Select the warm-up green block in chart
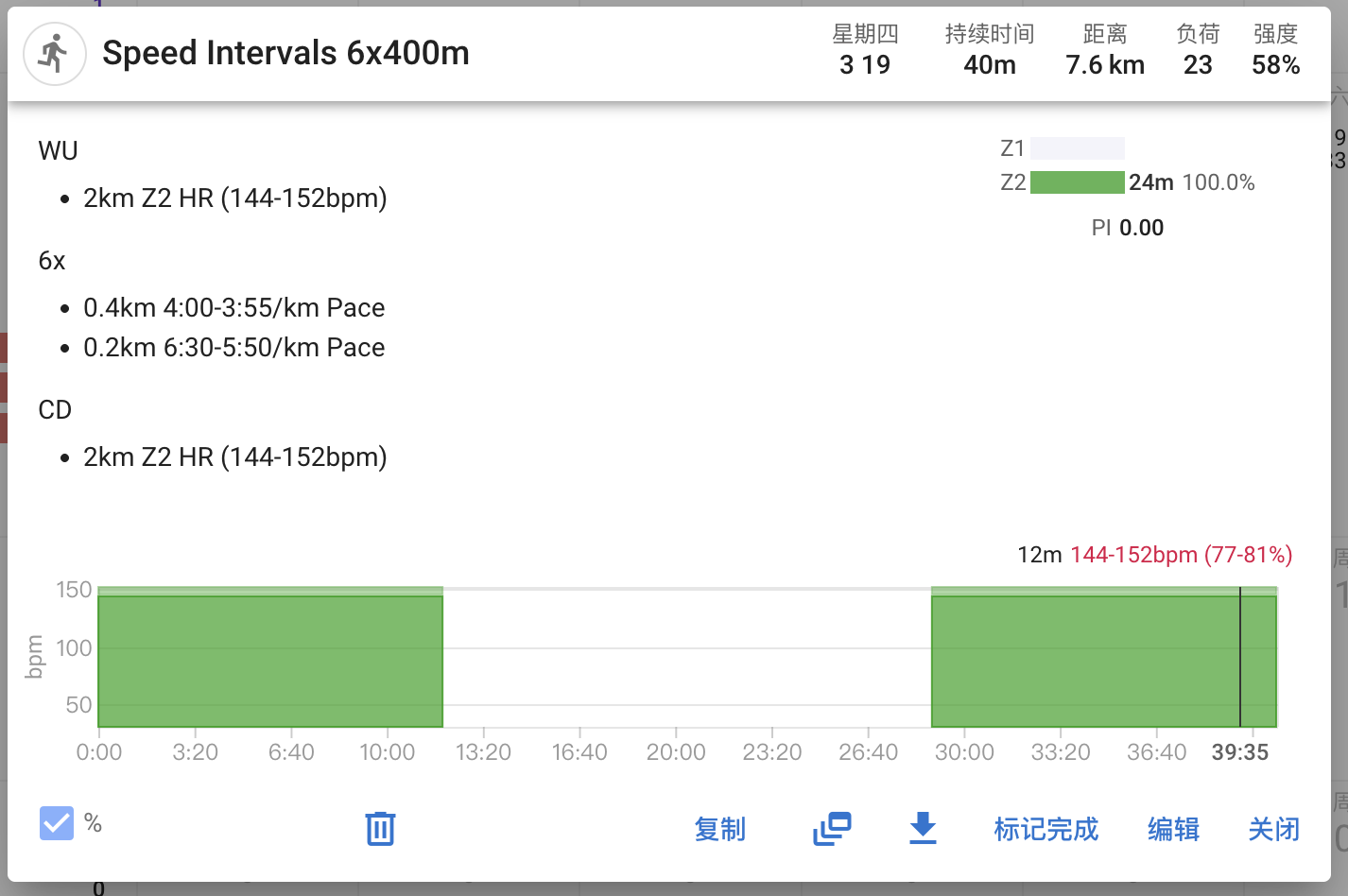 (x=270, y=660)
